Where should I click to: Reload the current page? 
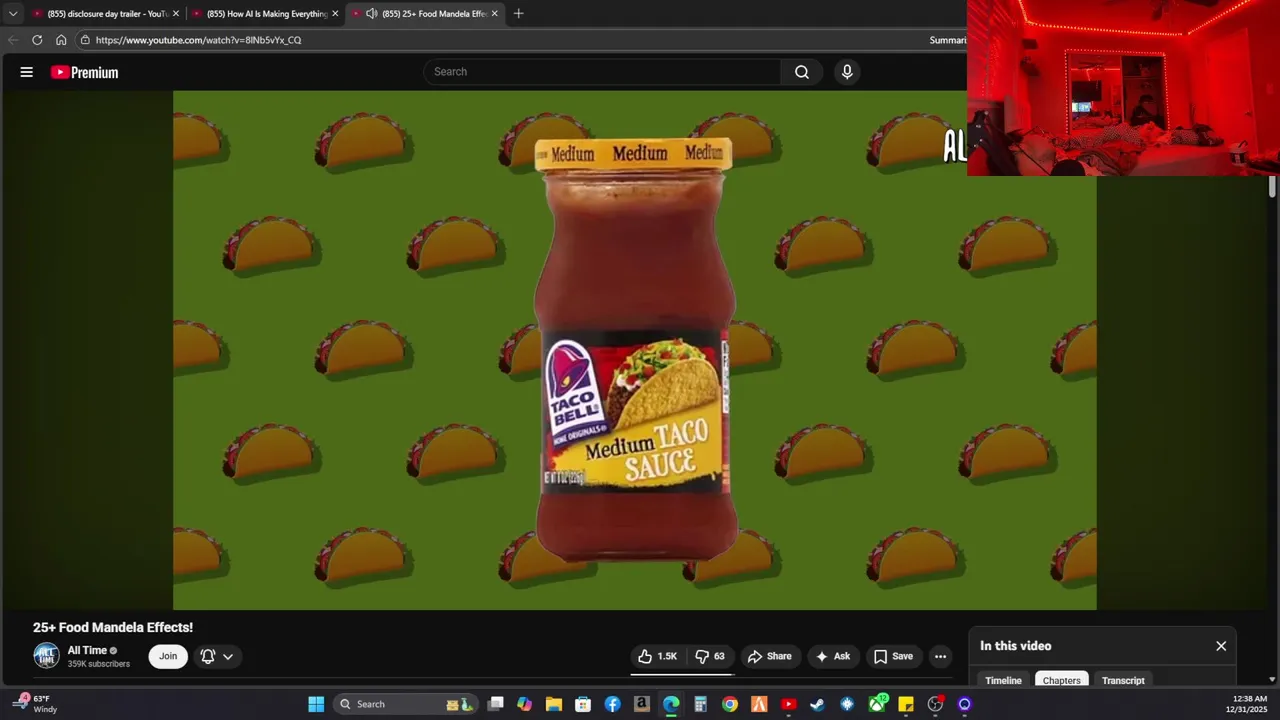click(37, 40)
